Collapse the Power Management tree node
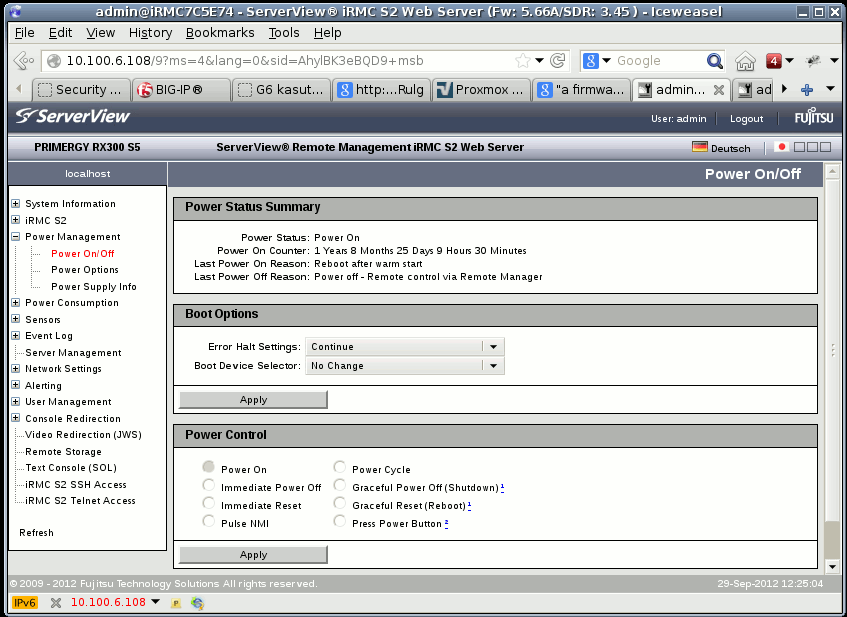 tap(16, 237)
